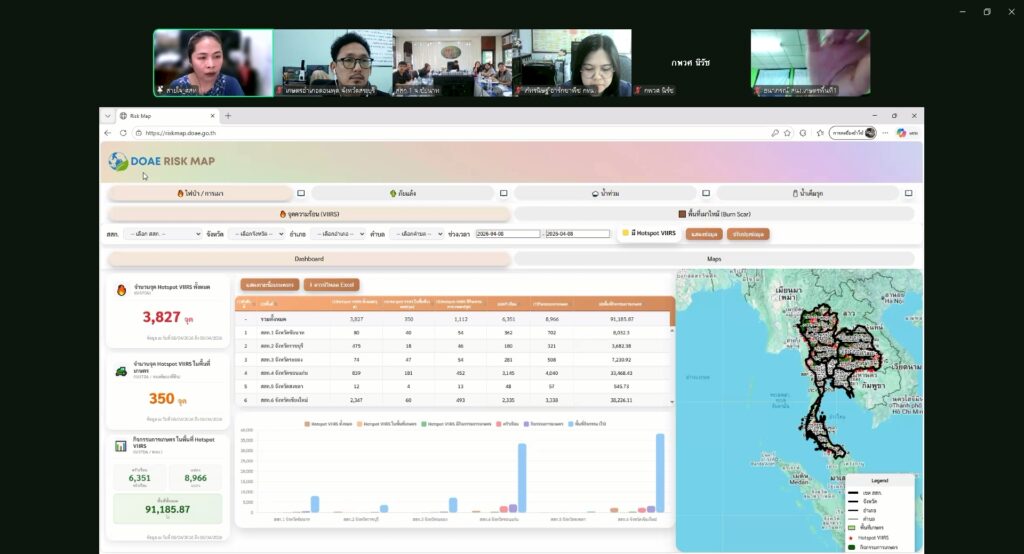Click the Excel download button
1024x554 pixels.
[x=331, y=285]
